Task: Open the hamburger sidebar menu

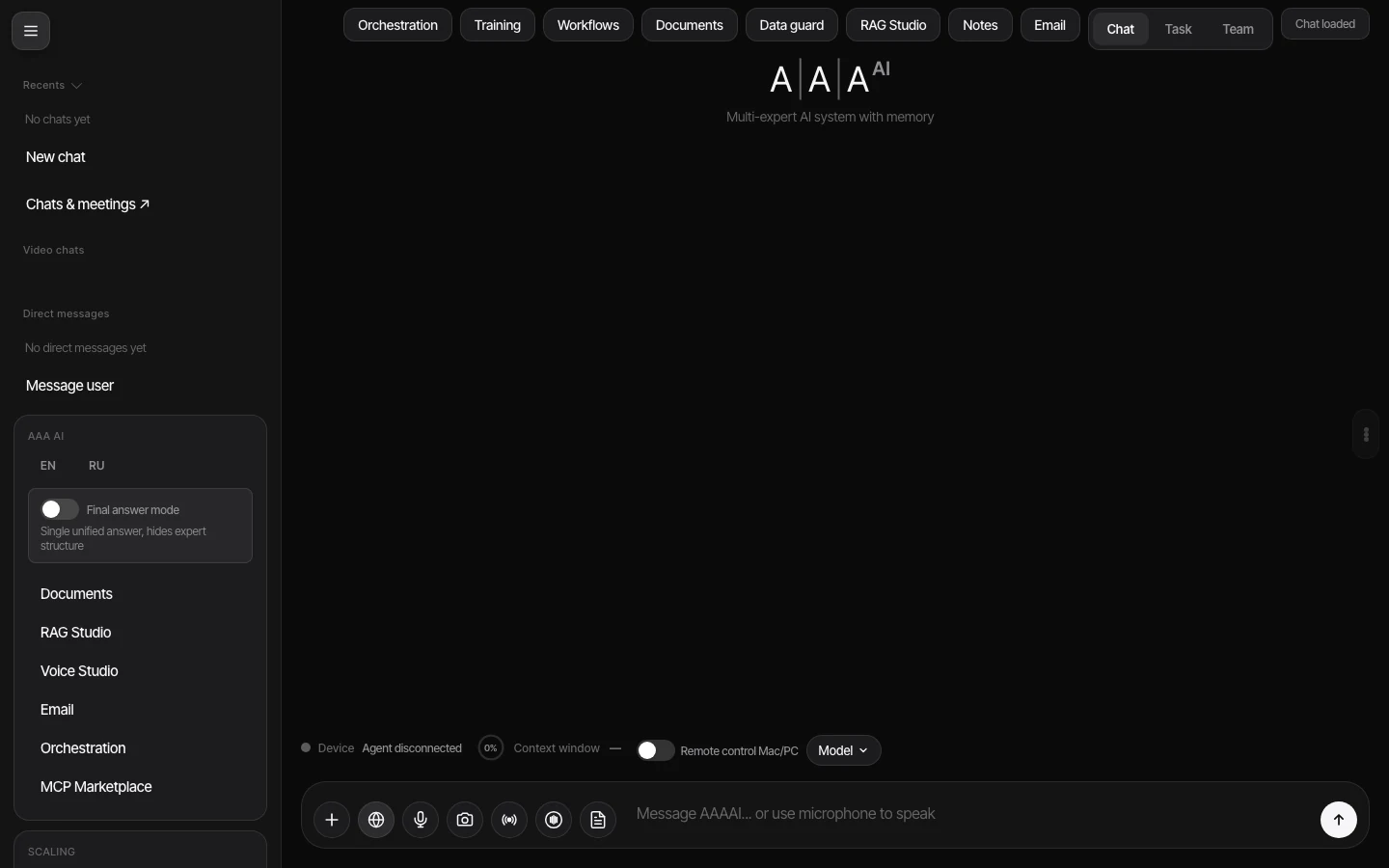Action: (31, 31)
